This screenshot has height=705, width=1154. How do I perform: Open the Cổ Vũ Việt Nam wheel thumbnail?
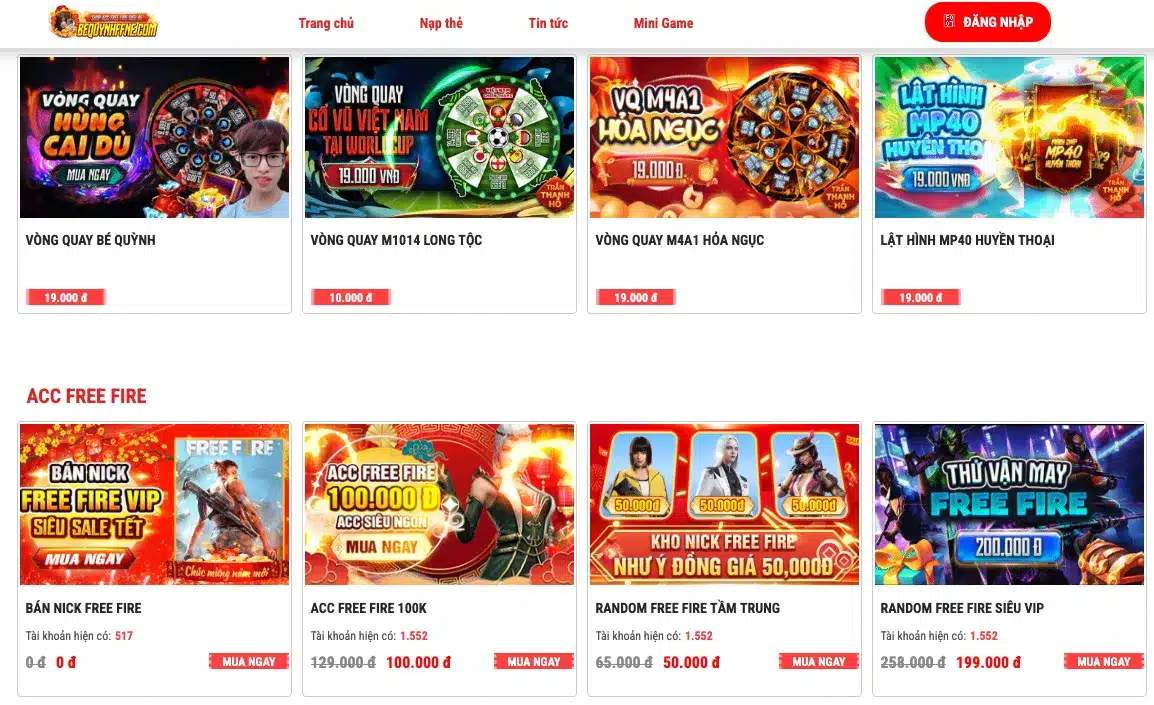click(439, 137)
